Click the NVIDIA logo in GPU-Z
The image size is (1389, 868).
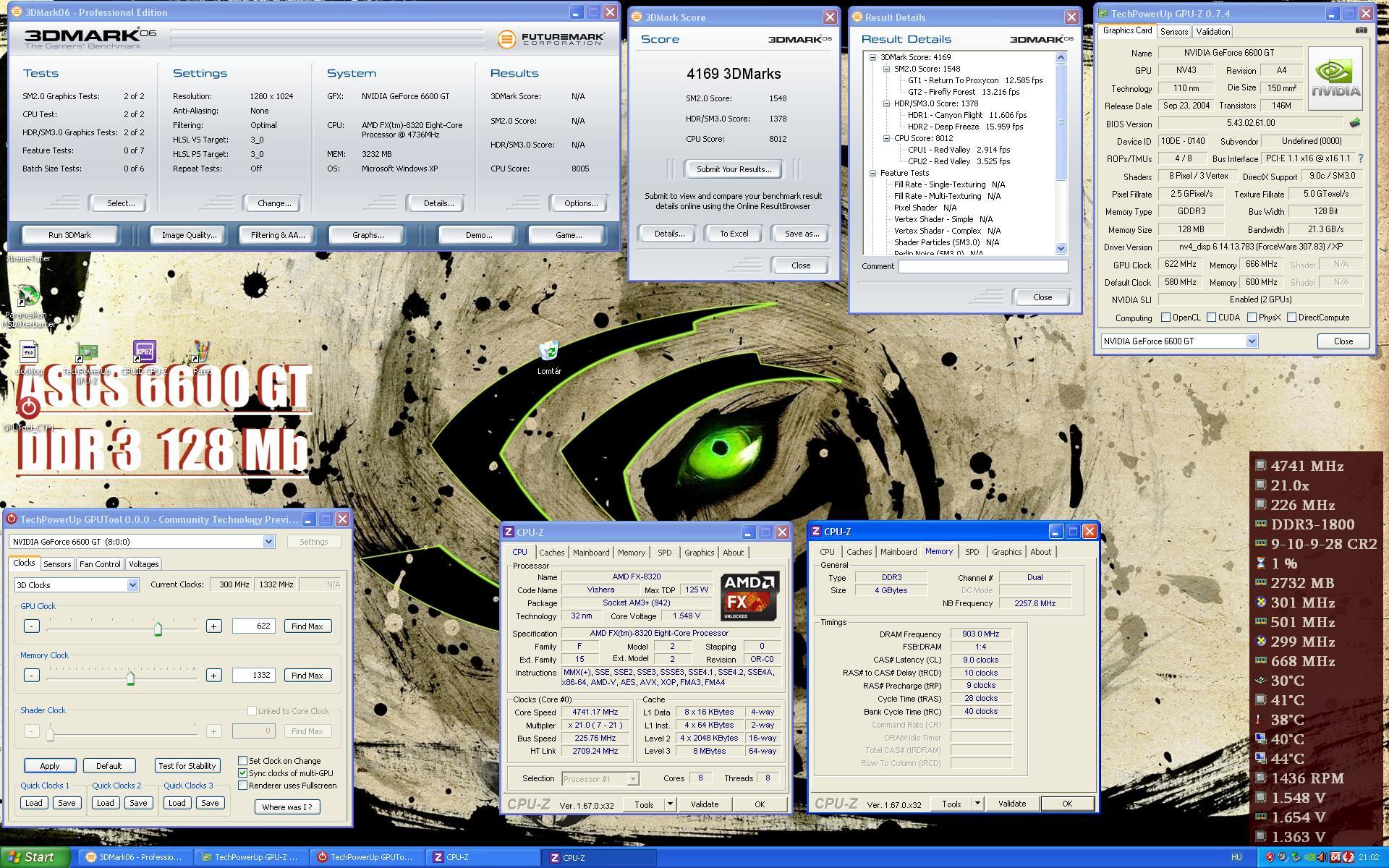click(x=1335, y=78)
